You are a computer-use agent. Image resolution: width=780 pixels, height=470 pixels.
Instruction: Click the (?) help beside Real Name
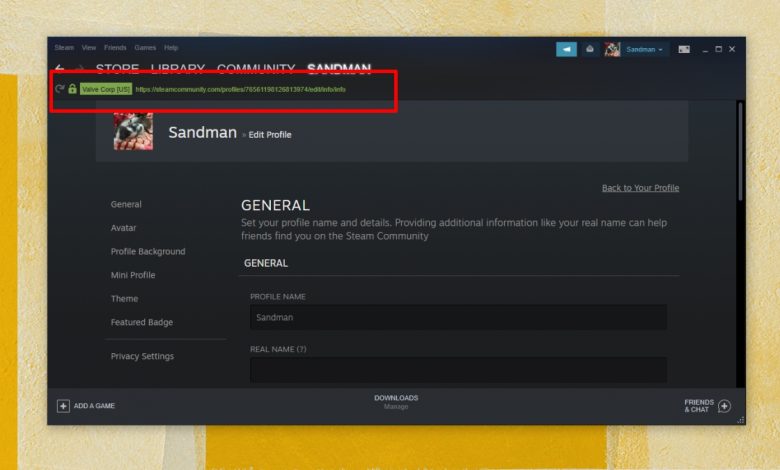[x=301, y=349]
